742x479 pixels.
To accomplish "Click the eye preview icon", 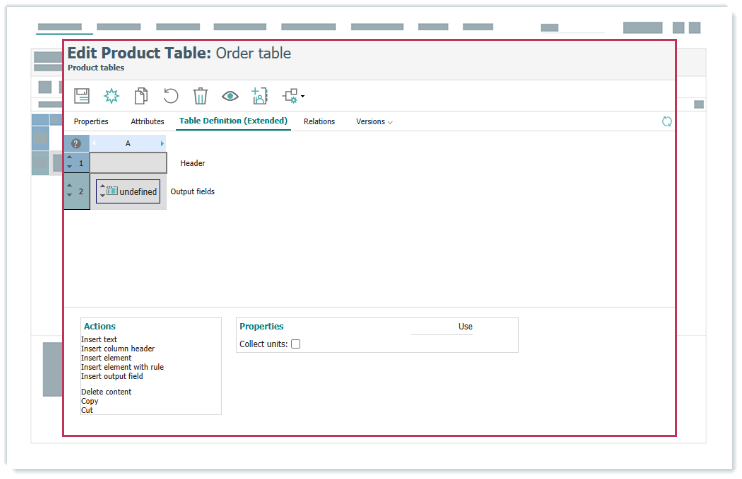I will point(230,96).
